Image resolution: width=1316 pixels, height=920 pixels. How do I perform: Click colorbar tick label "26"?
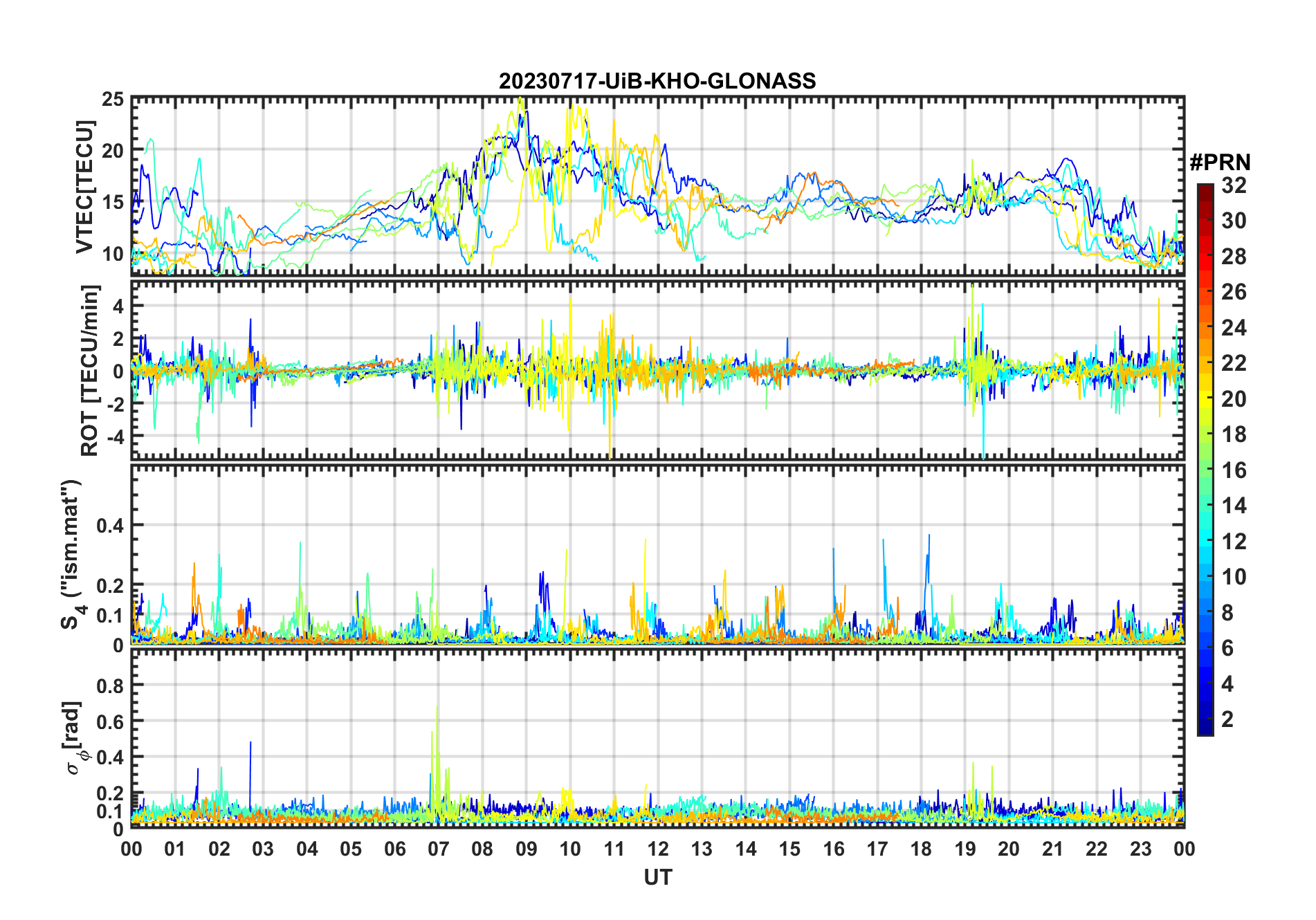(1234, 292)
